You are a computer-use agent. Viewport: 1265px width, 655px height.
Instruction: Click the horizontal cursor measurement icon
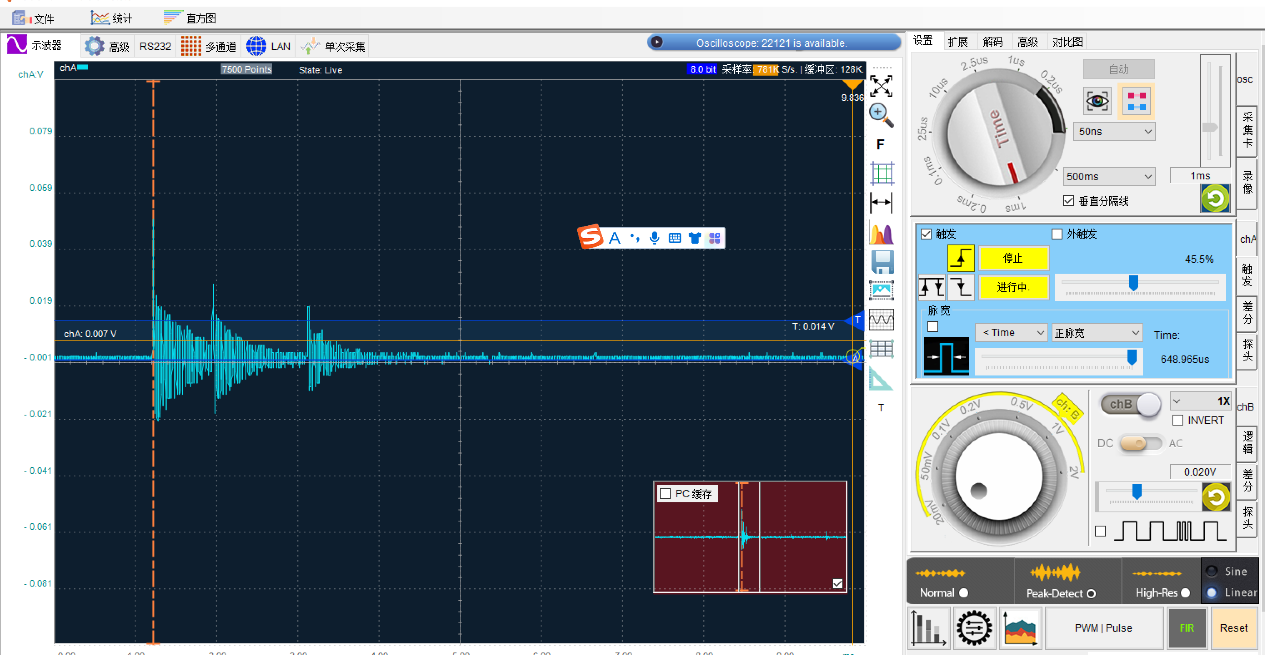[881, 203]
